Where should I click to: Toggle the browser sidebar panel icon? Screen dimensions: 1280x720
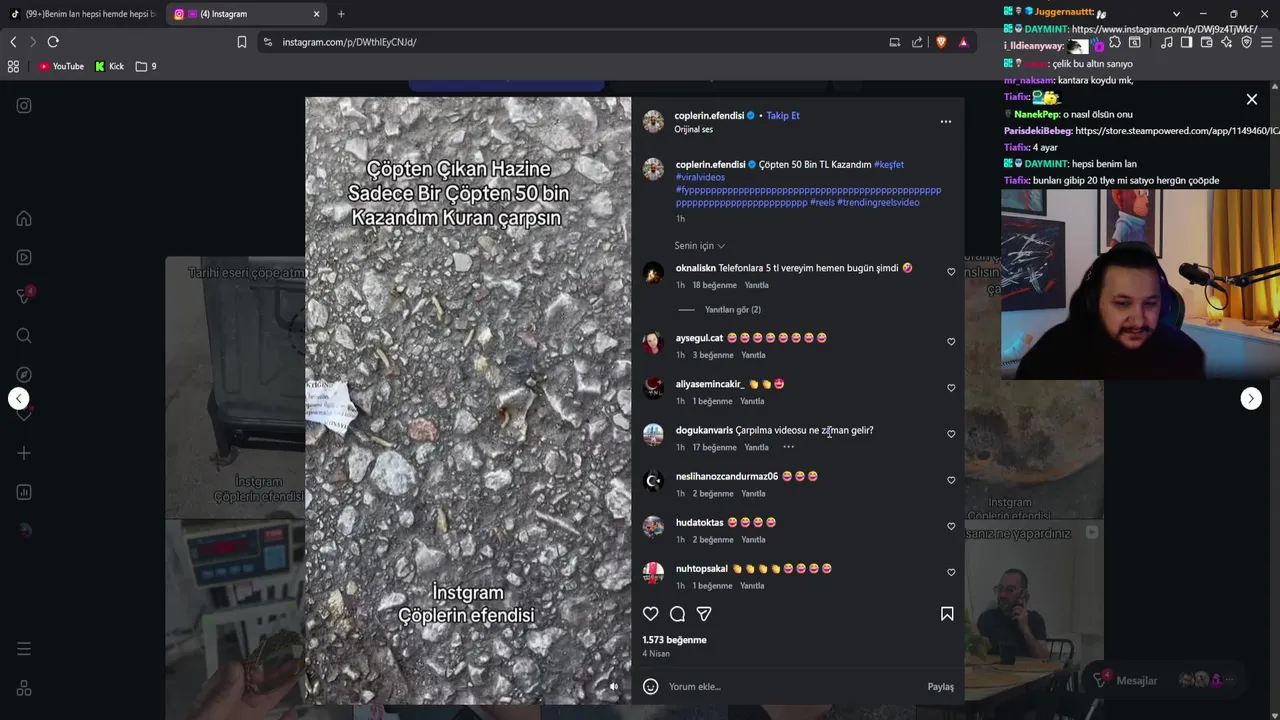[x=1186, y=43]
